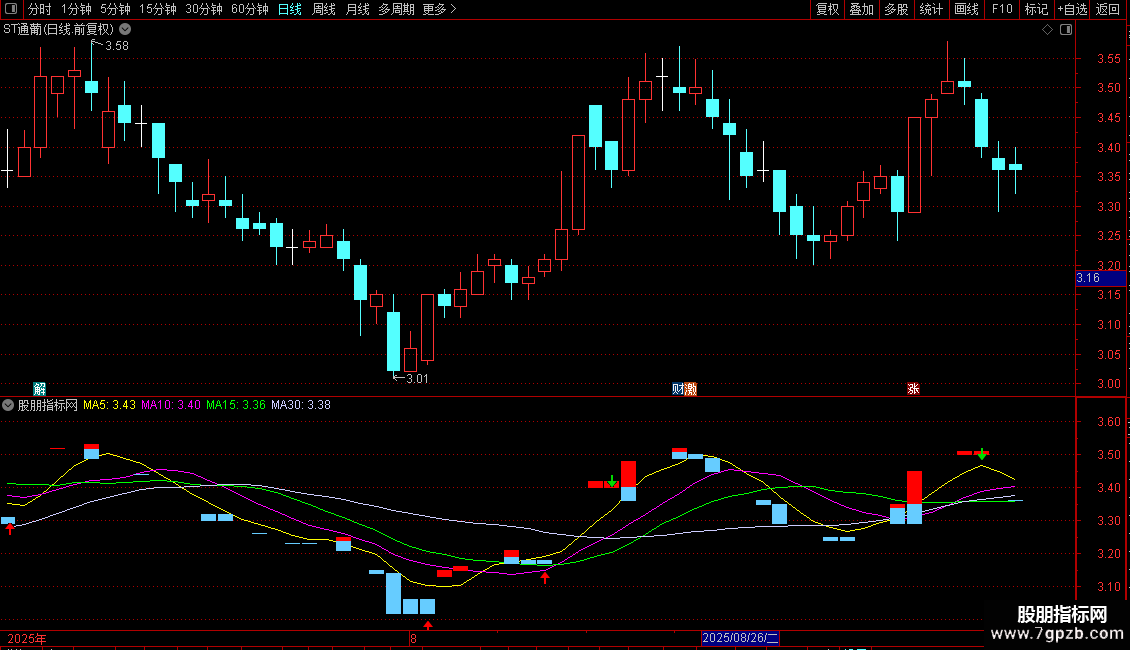Click green down arrow at indicator's right peak
This screenshot has width=1130, height=650.
tap(982, 454)
